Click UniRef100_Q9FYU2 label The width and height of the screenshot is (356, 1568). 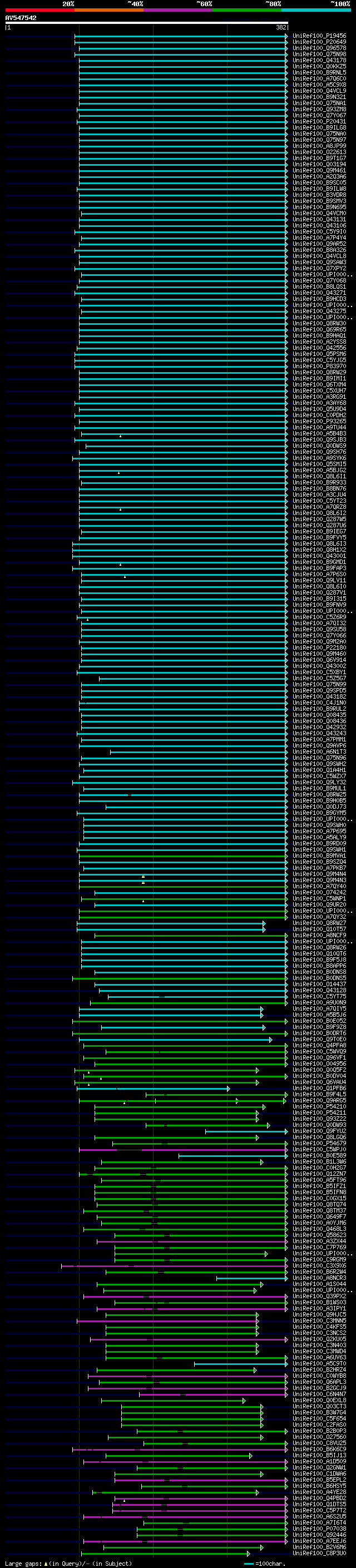[x=319, y=1131]
